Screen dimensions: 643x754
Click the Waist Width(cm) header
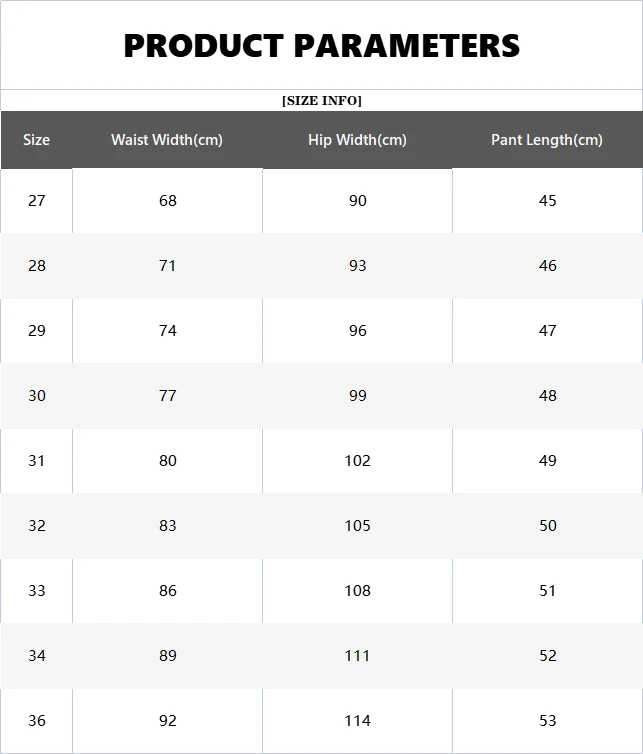click(167, 140)
